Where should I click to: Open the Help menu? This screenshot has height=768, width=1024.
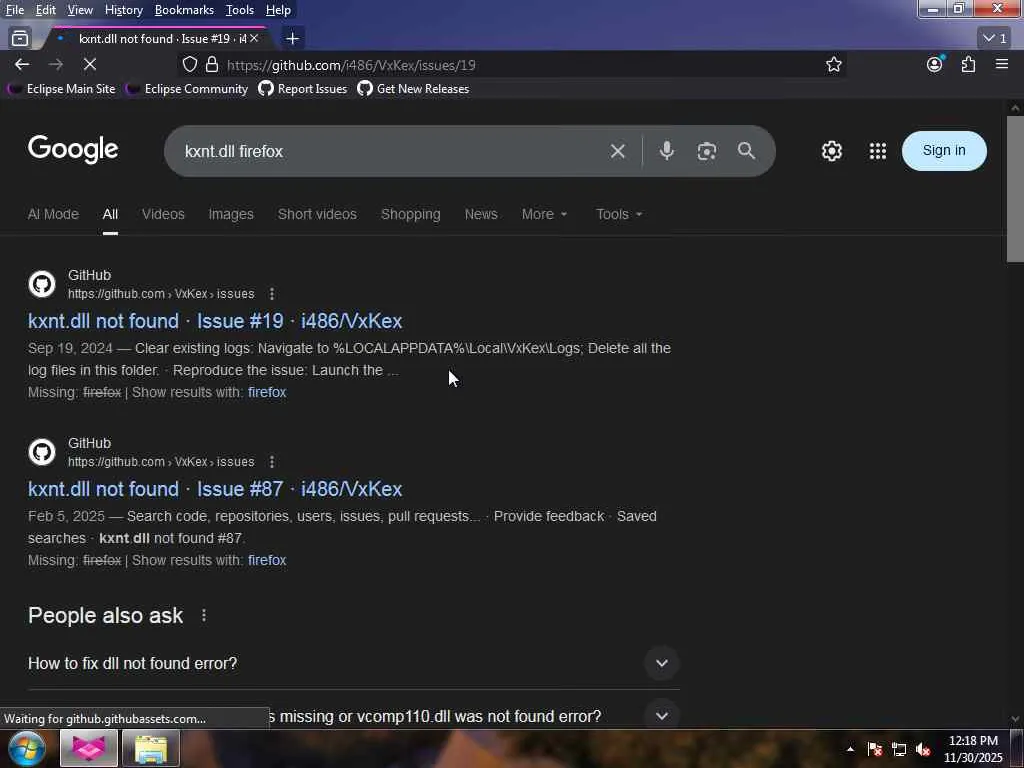tap(278, 10)
